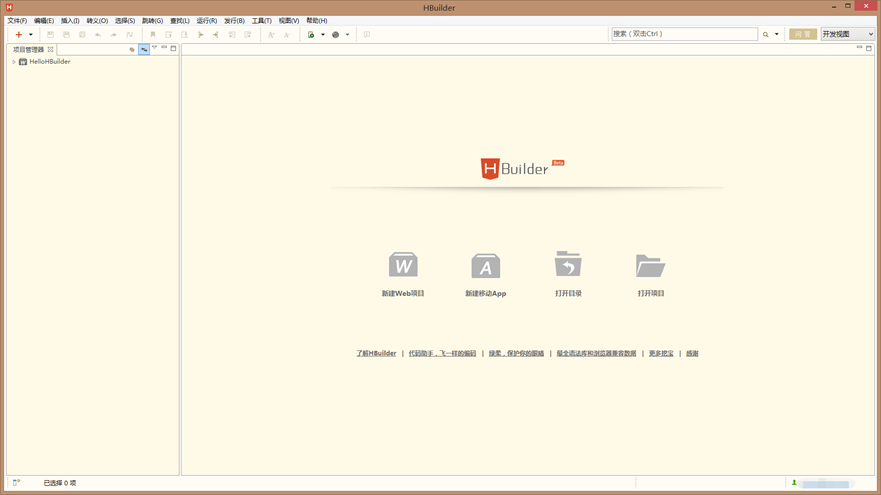Open the 感谢 link
This screenshot has height=495, width=881.
pyautogui.click(x=692, y=353)
